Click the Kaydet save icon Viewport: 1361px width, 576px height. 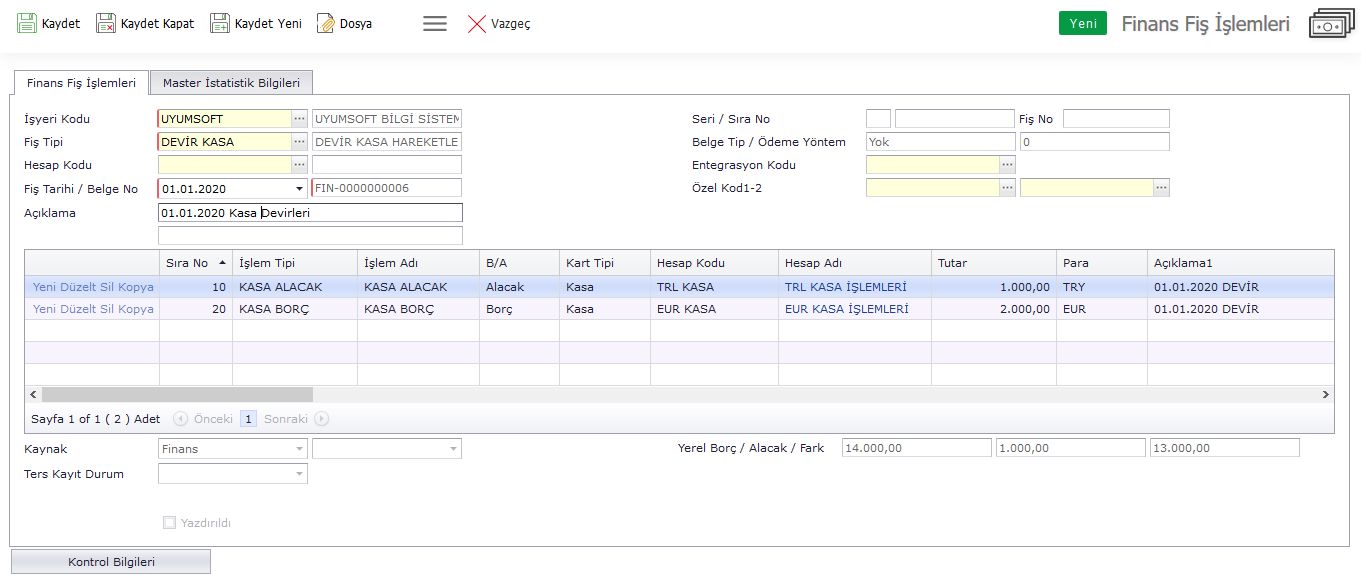tap(27, 23)
